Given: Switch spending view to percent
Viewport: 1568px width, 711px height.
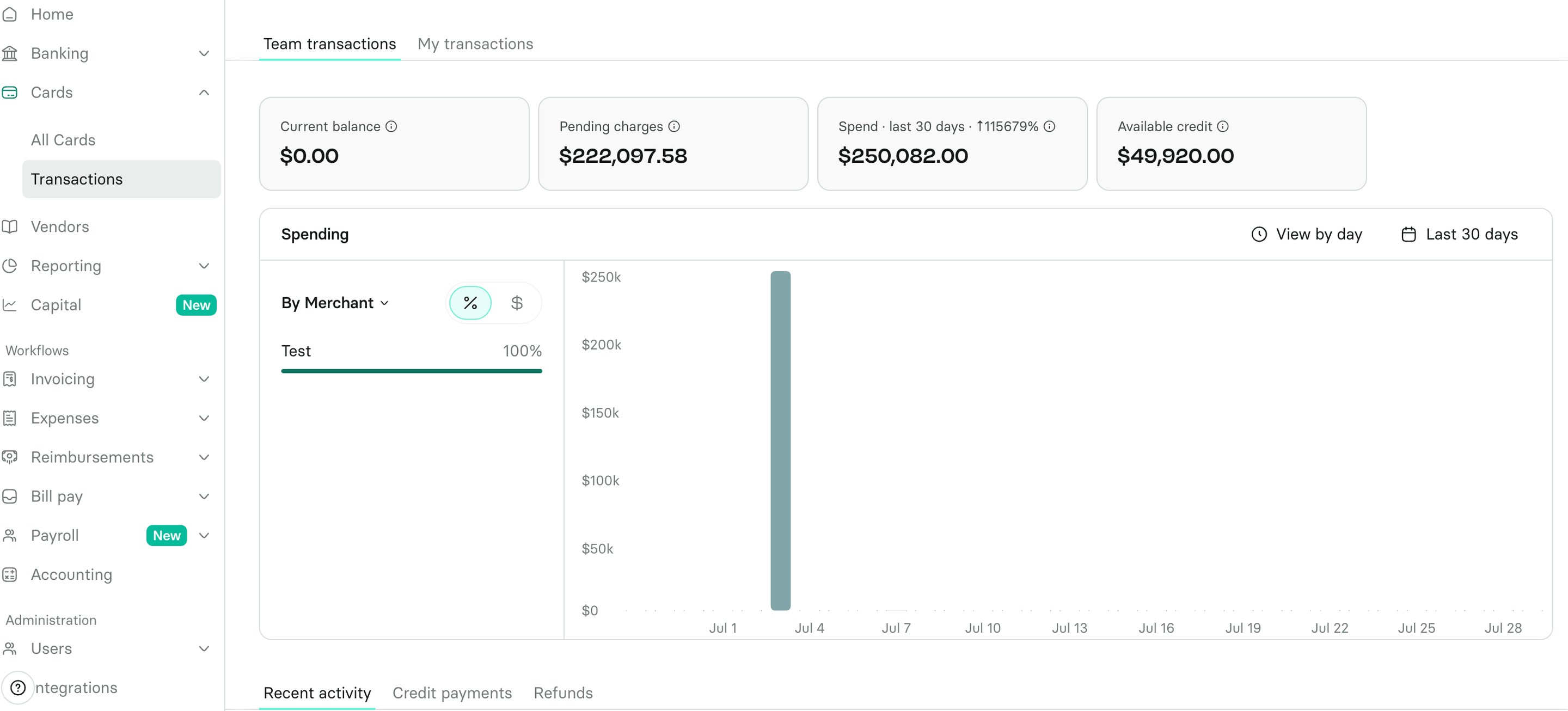Looking at the screenshot, I should [470, 303].
